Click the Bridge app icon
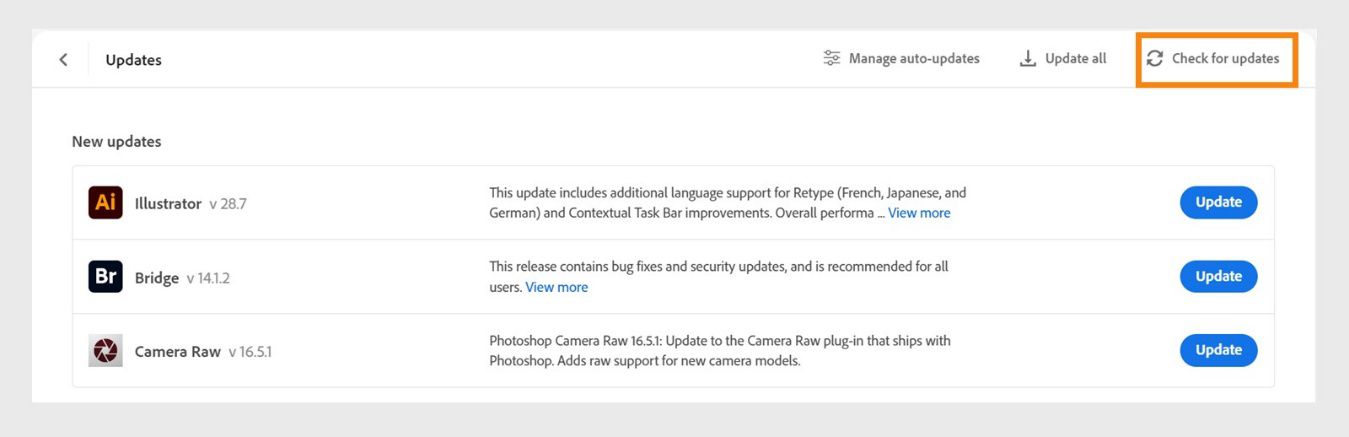Image resolution: width=1349 pixels, height=437 pixels. 105,277
